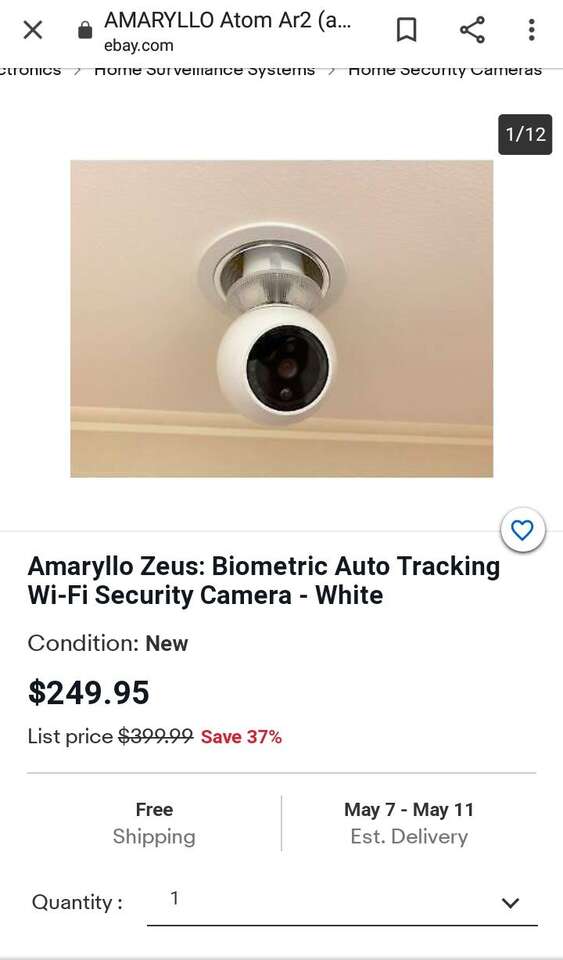Tap the Free Shipping details
The width and height of the screenshot is (563, 960).
tap(154, 823)
